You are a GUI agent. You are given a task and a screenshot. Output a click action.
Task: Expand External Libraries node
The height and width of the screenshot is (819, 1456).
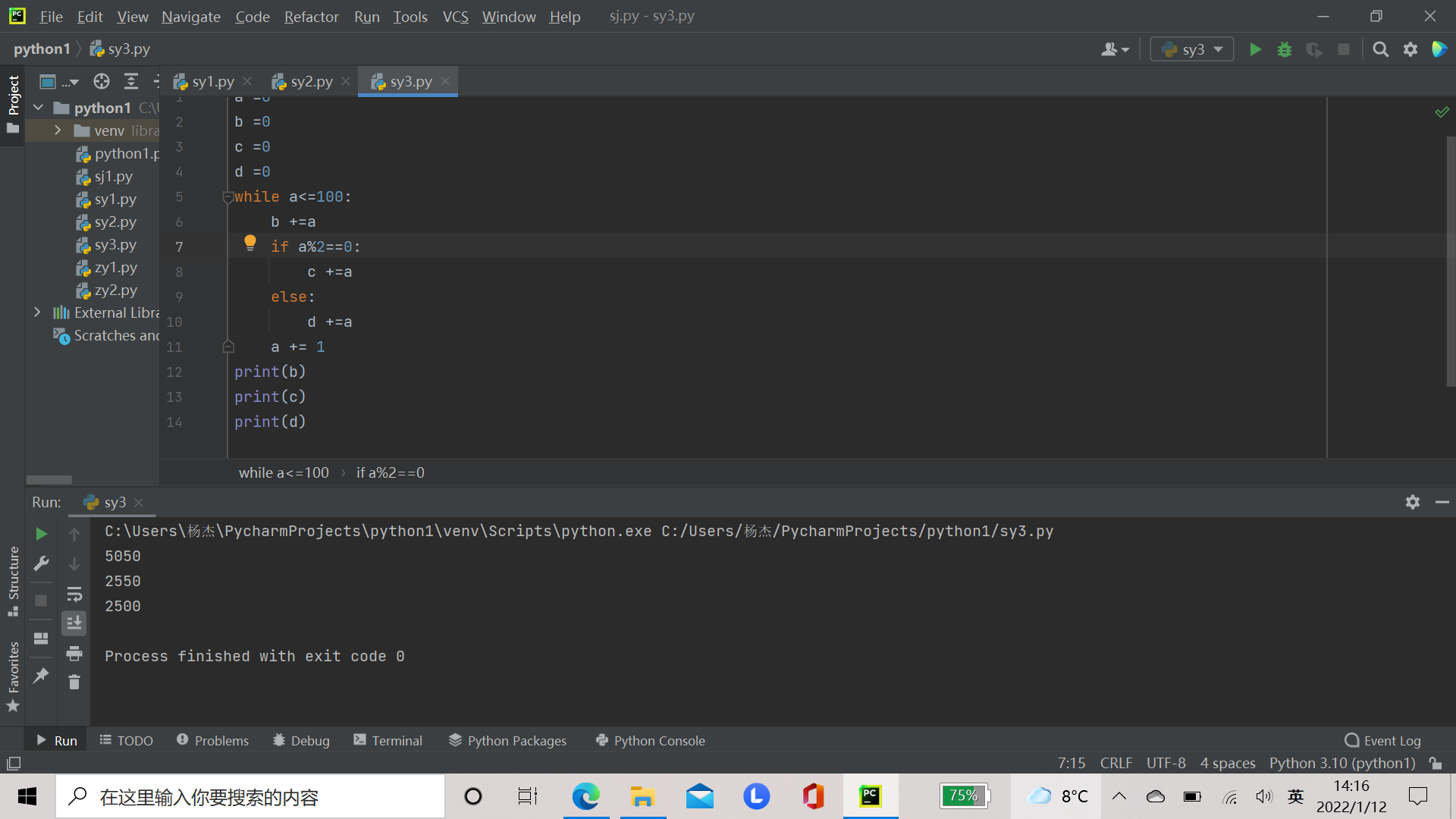[x=37, y=312]
